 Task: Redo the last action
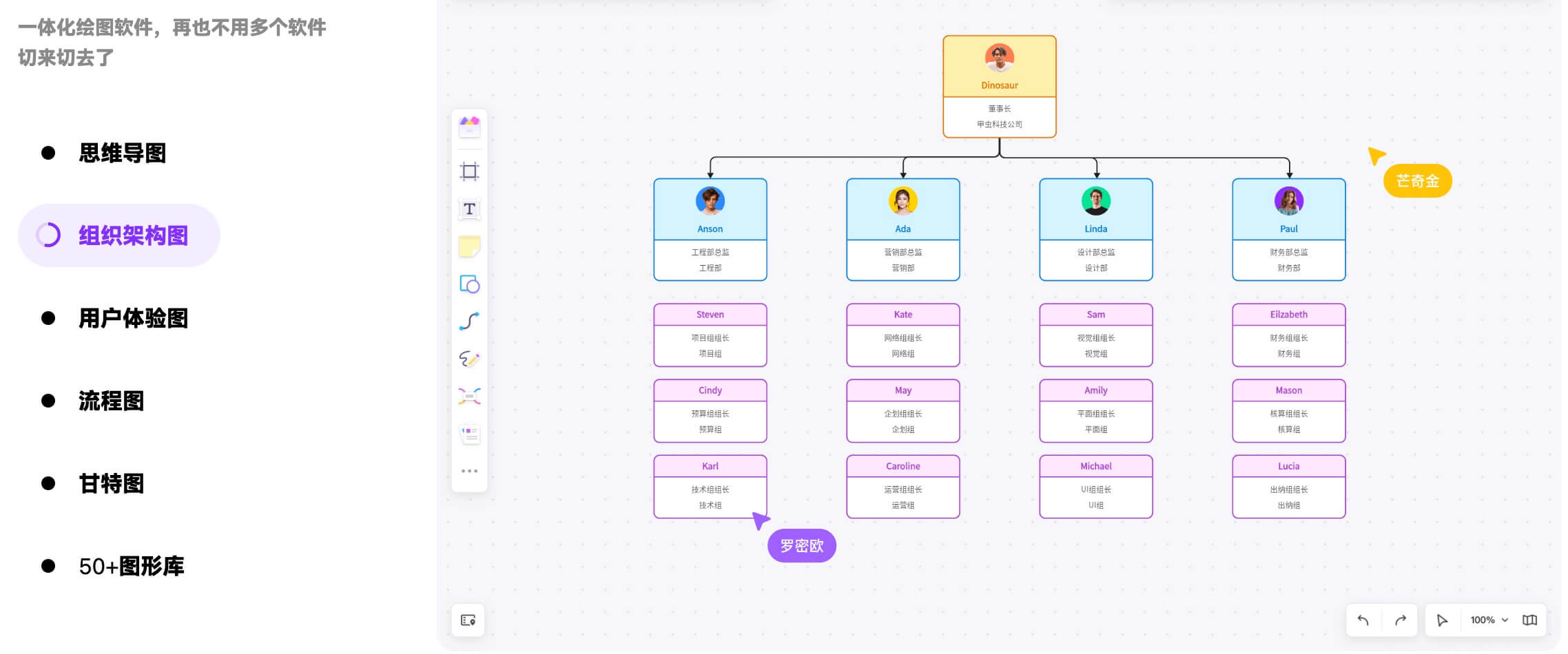pyautogui.click(x=1401, y=620)
